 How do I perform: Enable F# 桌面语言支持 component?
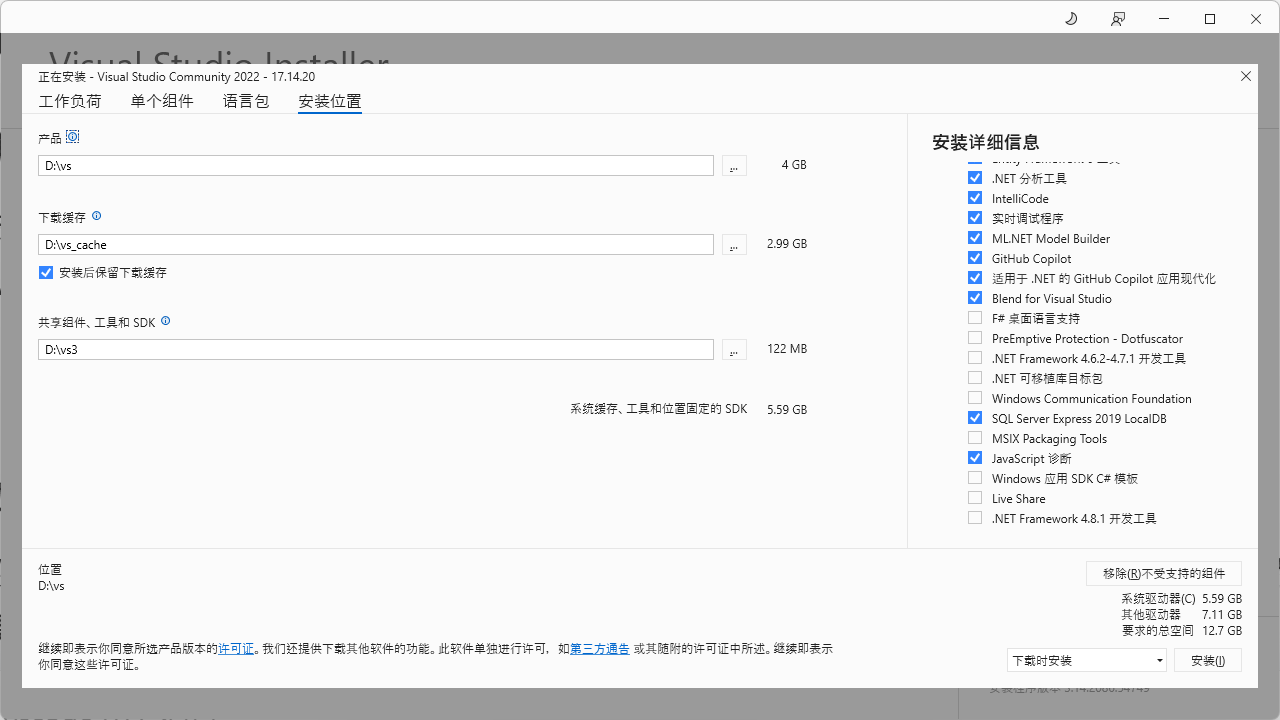coord(974,317)
